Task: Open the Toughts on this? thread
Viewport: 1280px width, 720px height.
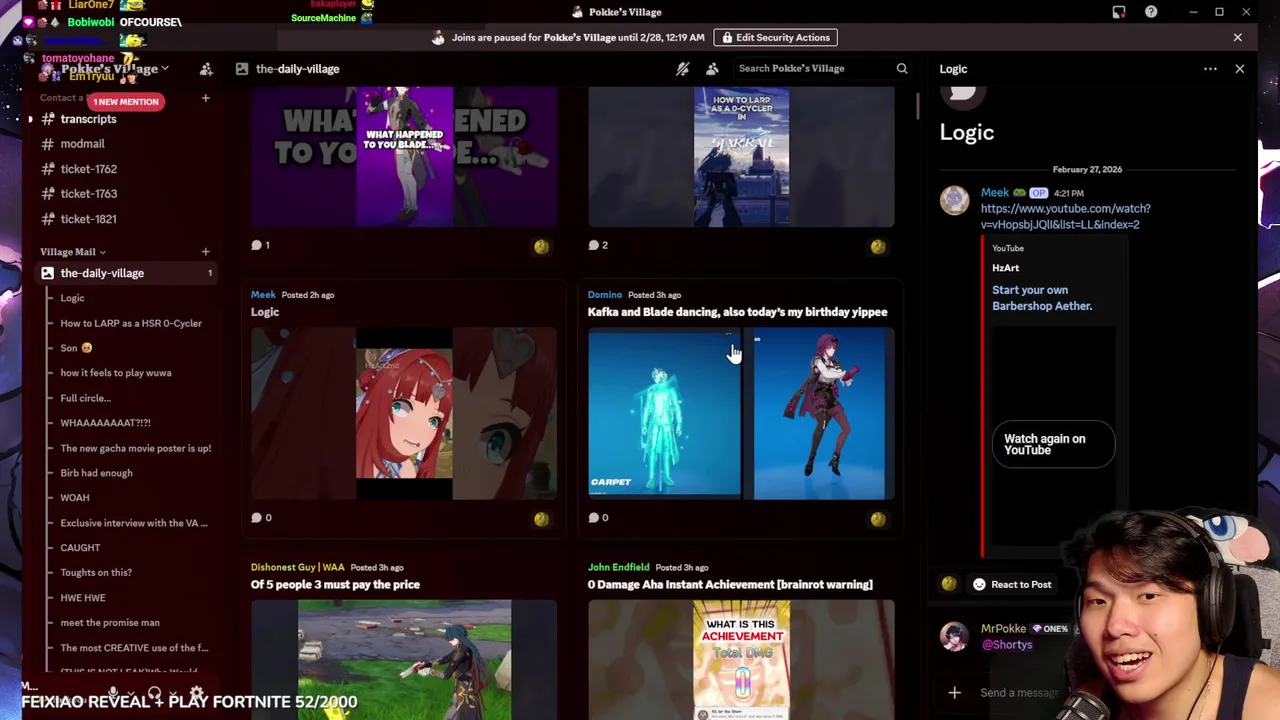Action: point(96,573)
